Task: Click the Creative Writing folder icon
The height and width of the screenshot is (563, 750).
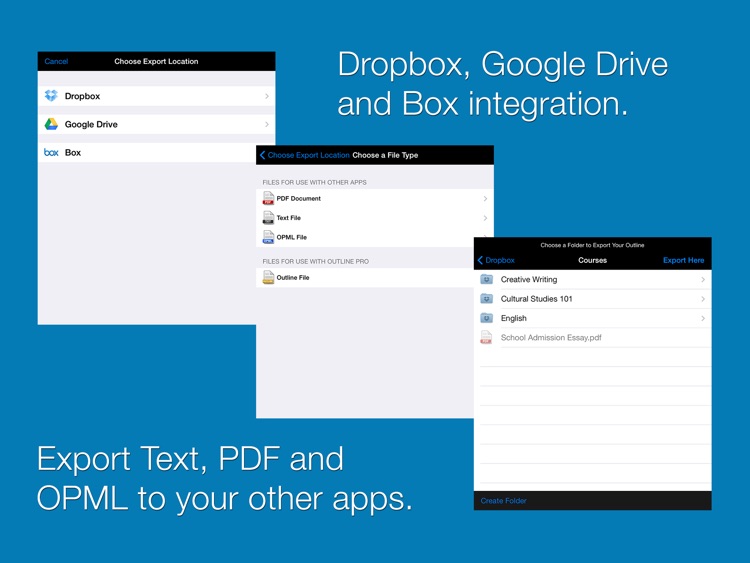Action: click(486, 279)
